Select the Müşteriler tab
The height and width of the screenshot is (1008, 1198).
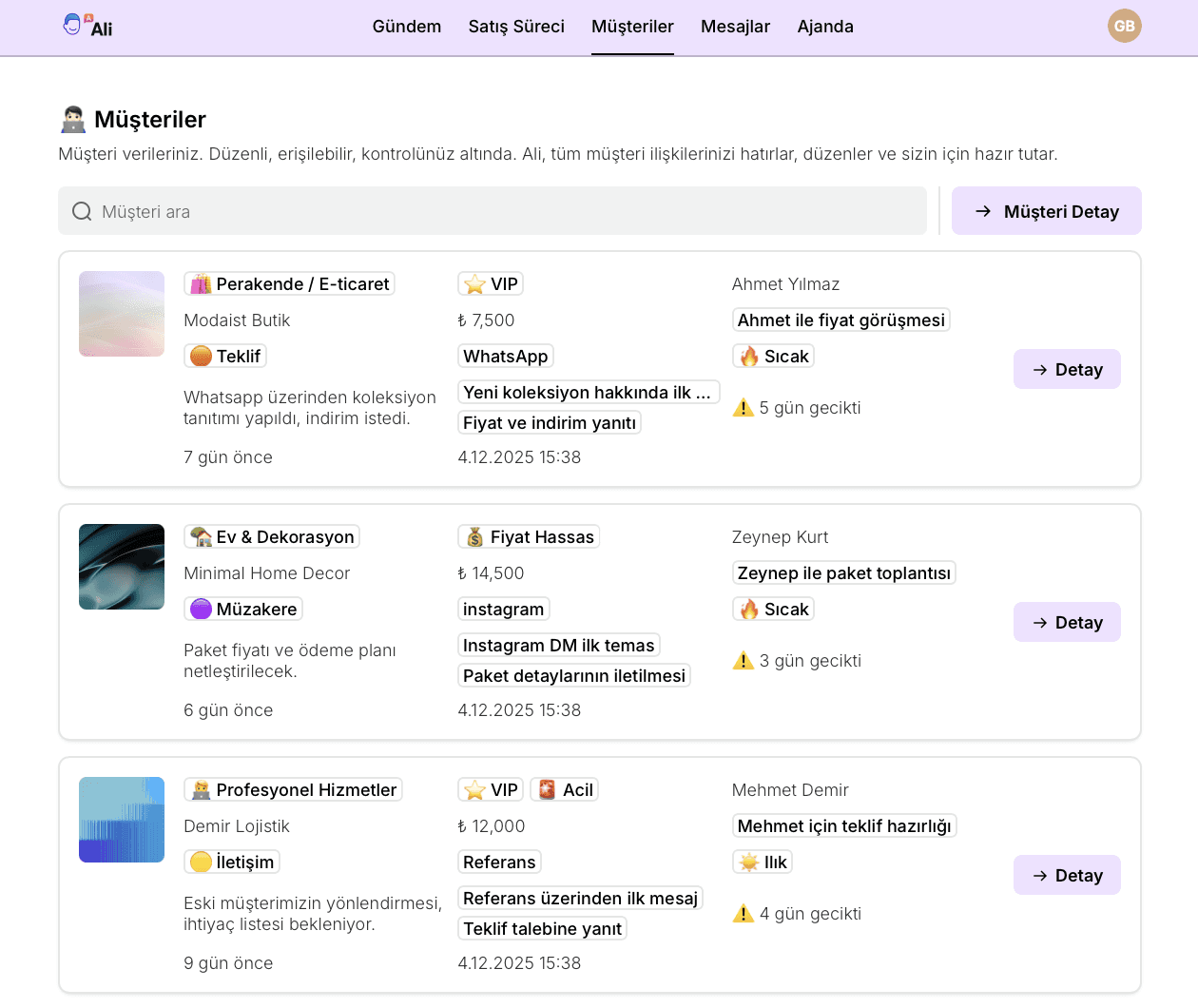pyautogui.click(x=632, y=27)
